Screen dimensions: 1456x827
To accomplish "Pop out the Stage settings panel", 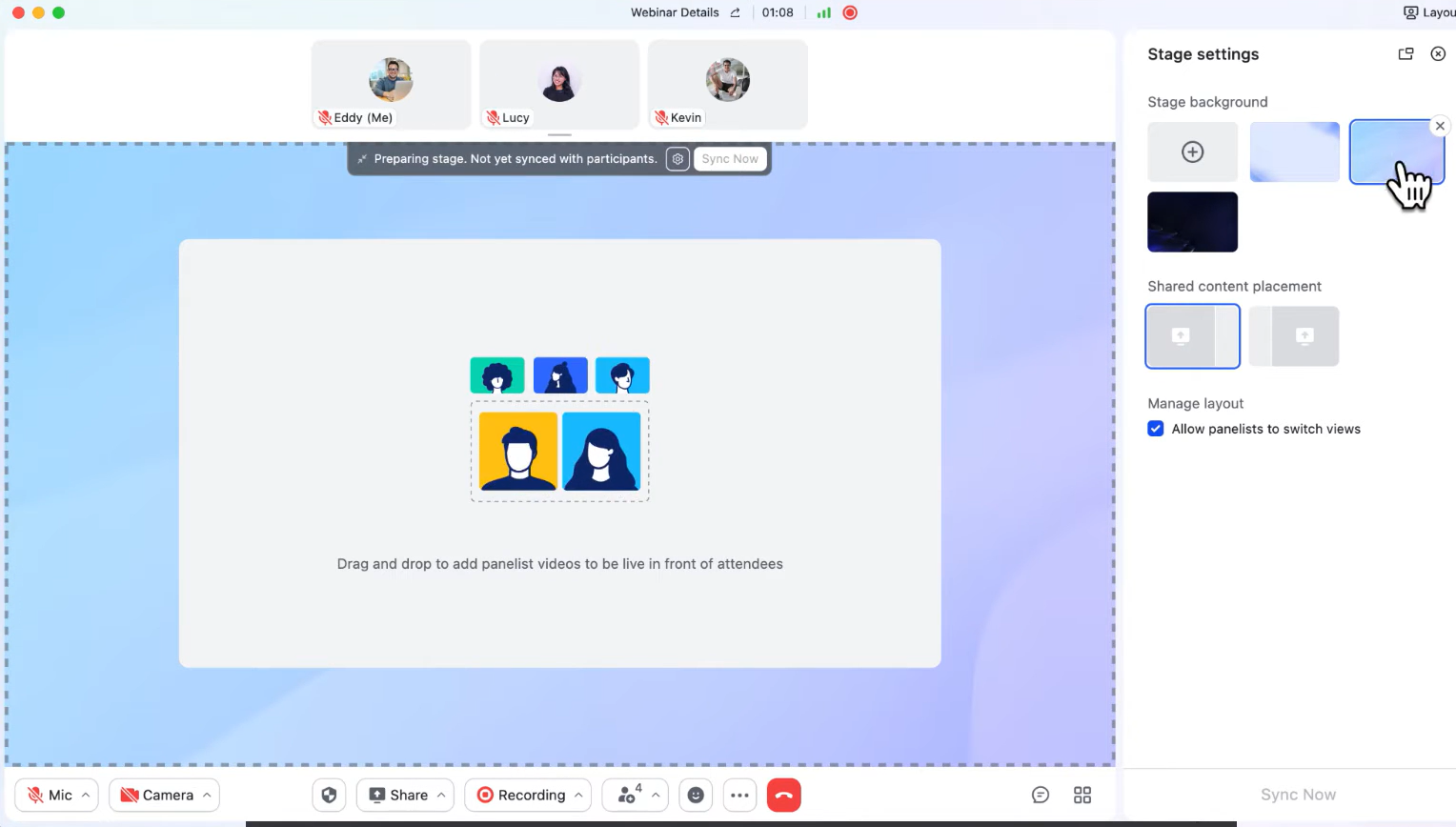I will coord(1405,54).
